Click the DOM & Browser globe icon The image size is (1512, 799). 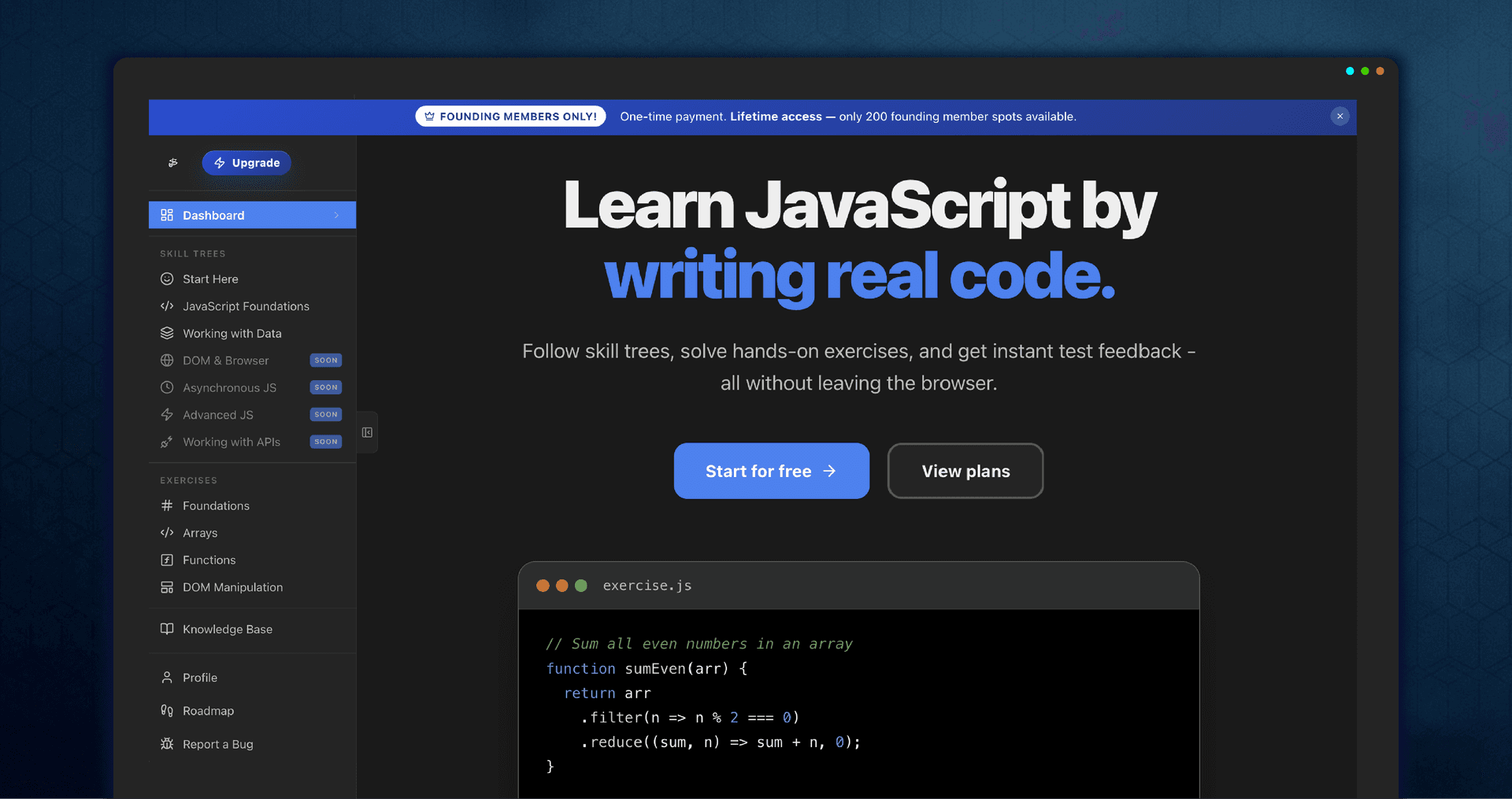tap(167, 361)
